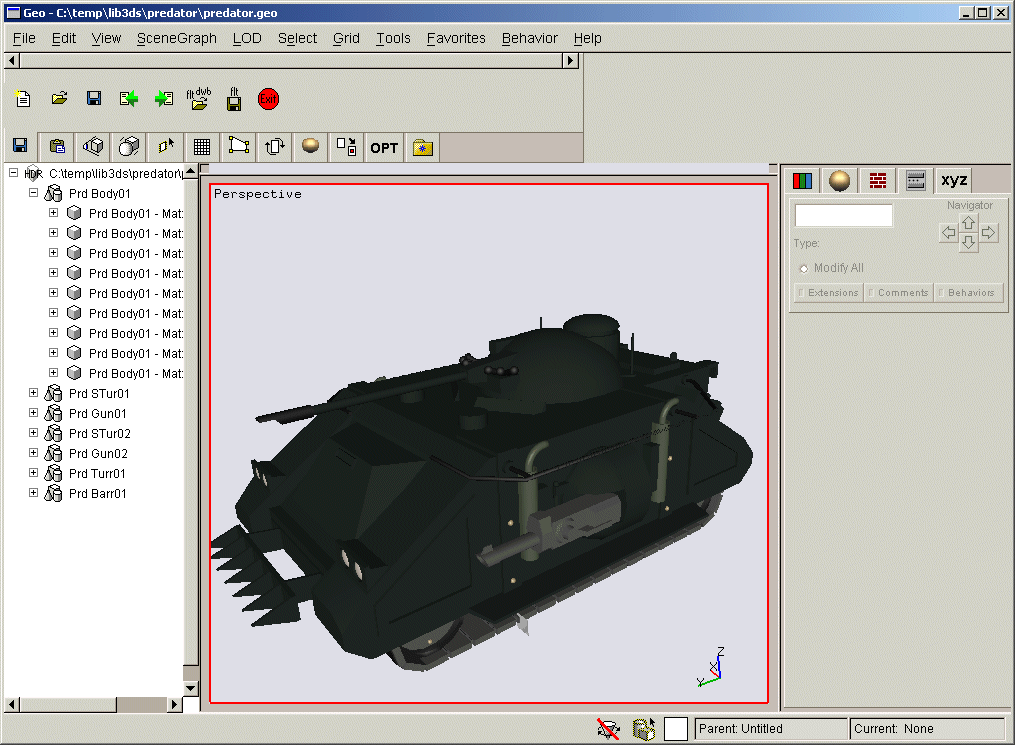Open the red brick texture tab
This screenshot has height=745, width=1015.
[x=878, y=180]
